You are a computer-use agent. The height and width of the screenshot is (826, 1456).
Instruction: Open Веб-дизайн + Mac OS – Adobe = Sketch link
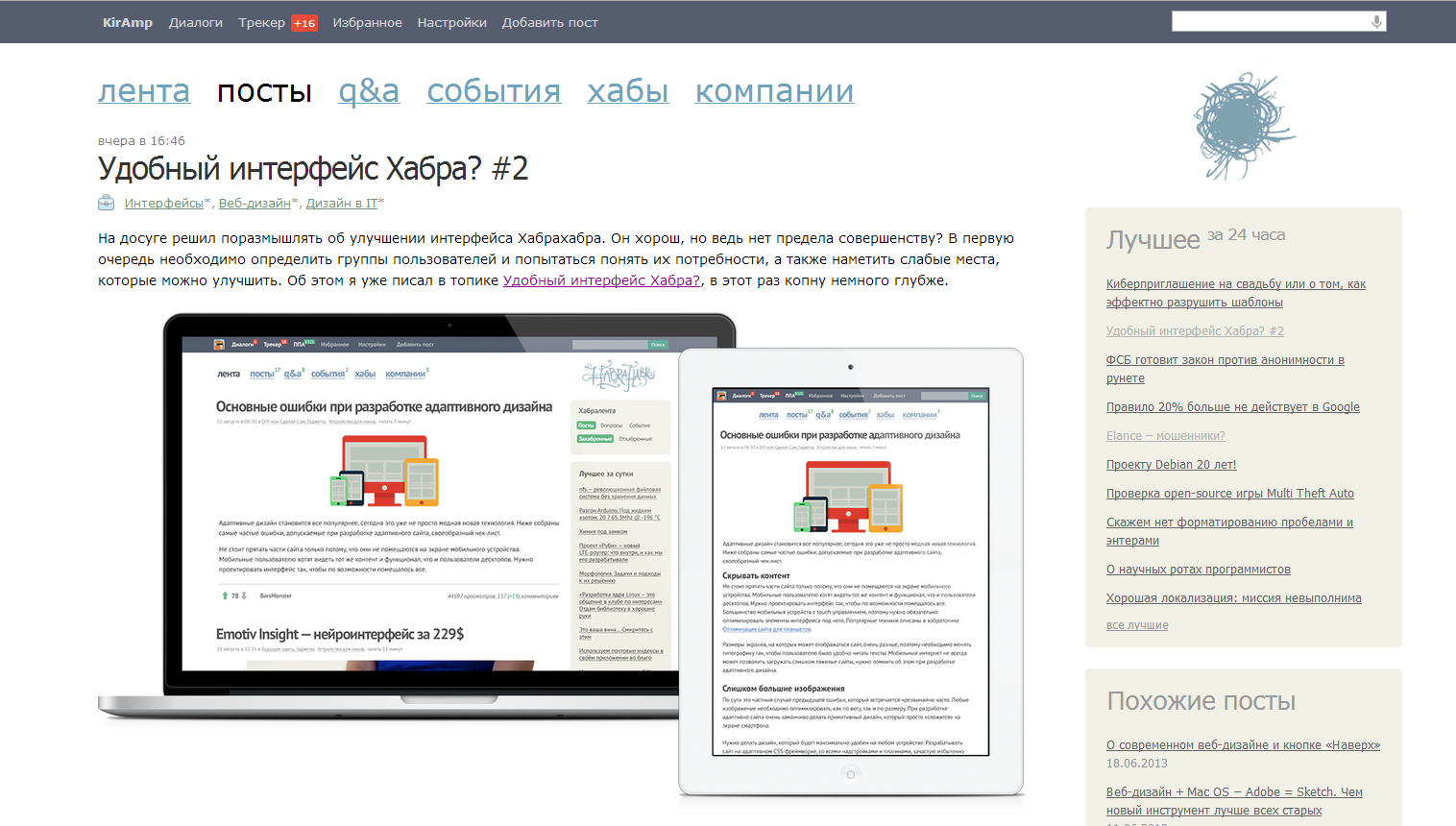pos(1235,801)
